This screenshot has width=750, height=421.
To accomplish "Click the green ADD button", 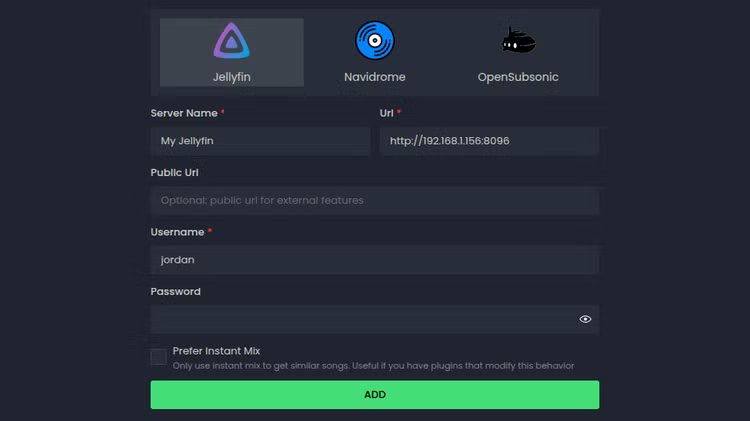I will coord(375,395).
